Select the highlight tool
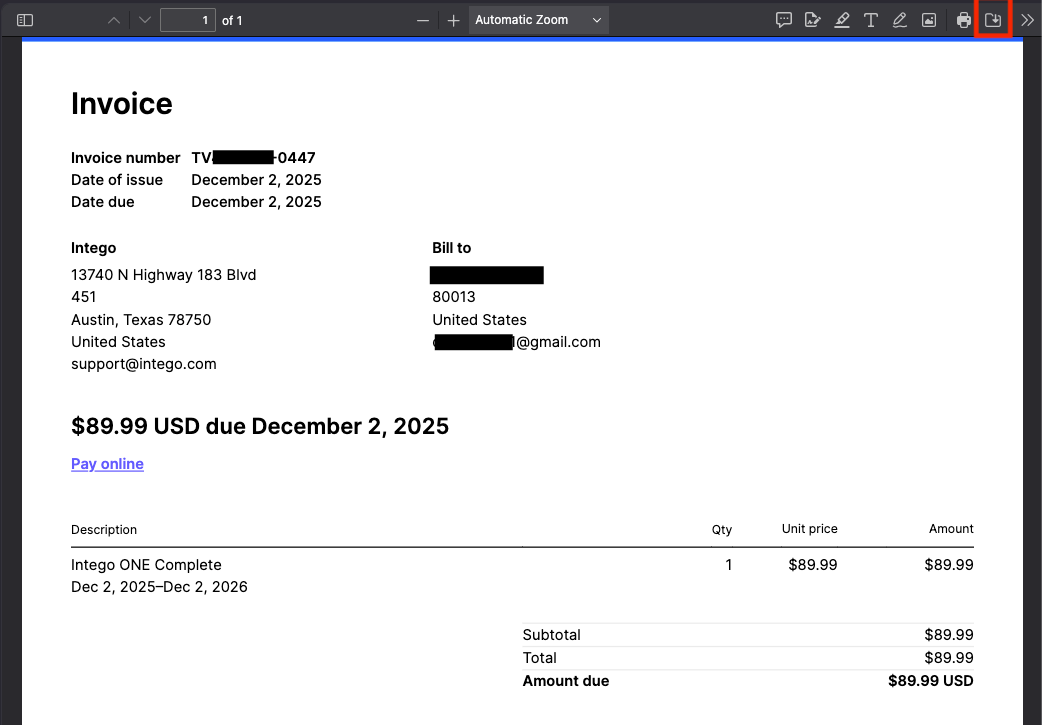This screenshot has width=1042, height=725. pos(842,20)
